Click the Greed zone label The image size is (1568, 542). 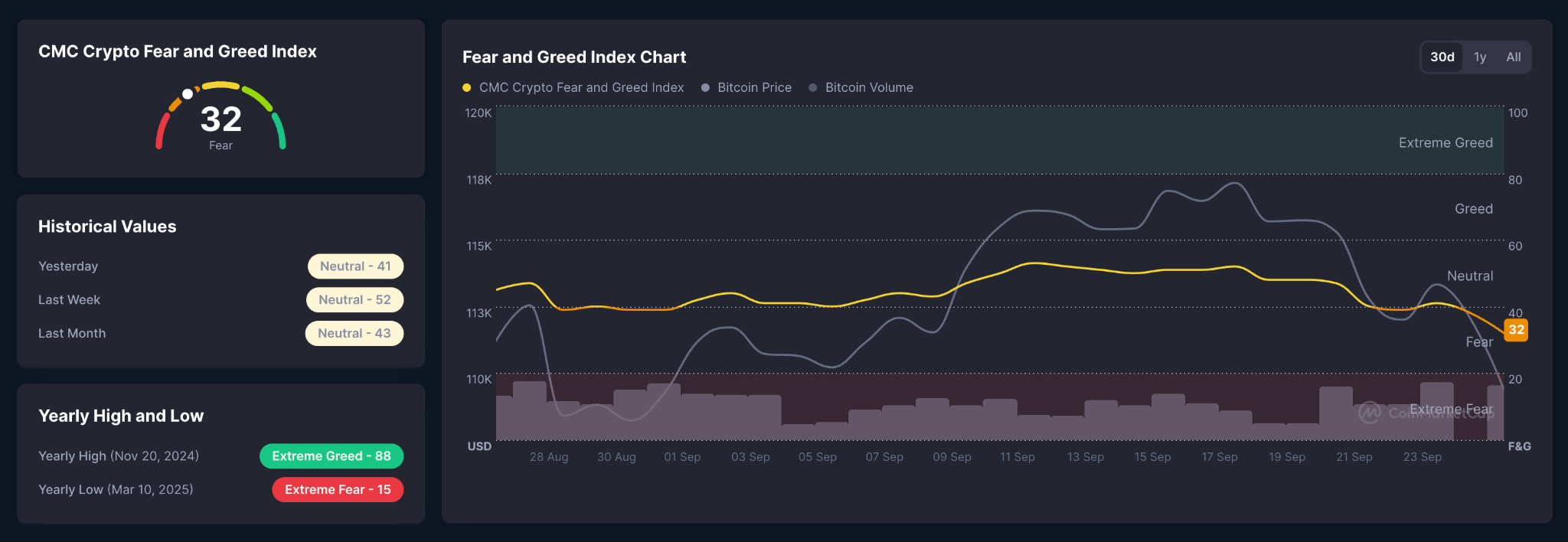(1474, 209)
